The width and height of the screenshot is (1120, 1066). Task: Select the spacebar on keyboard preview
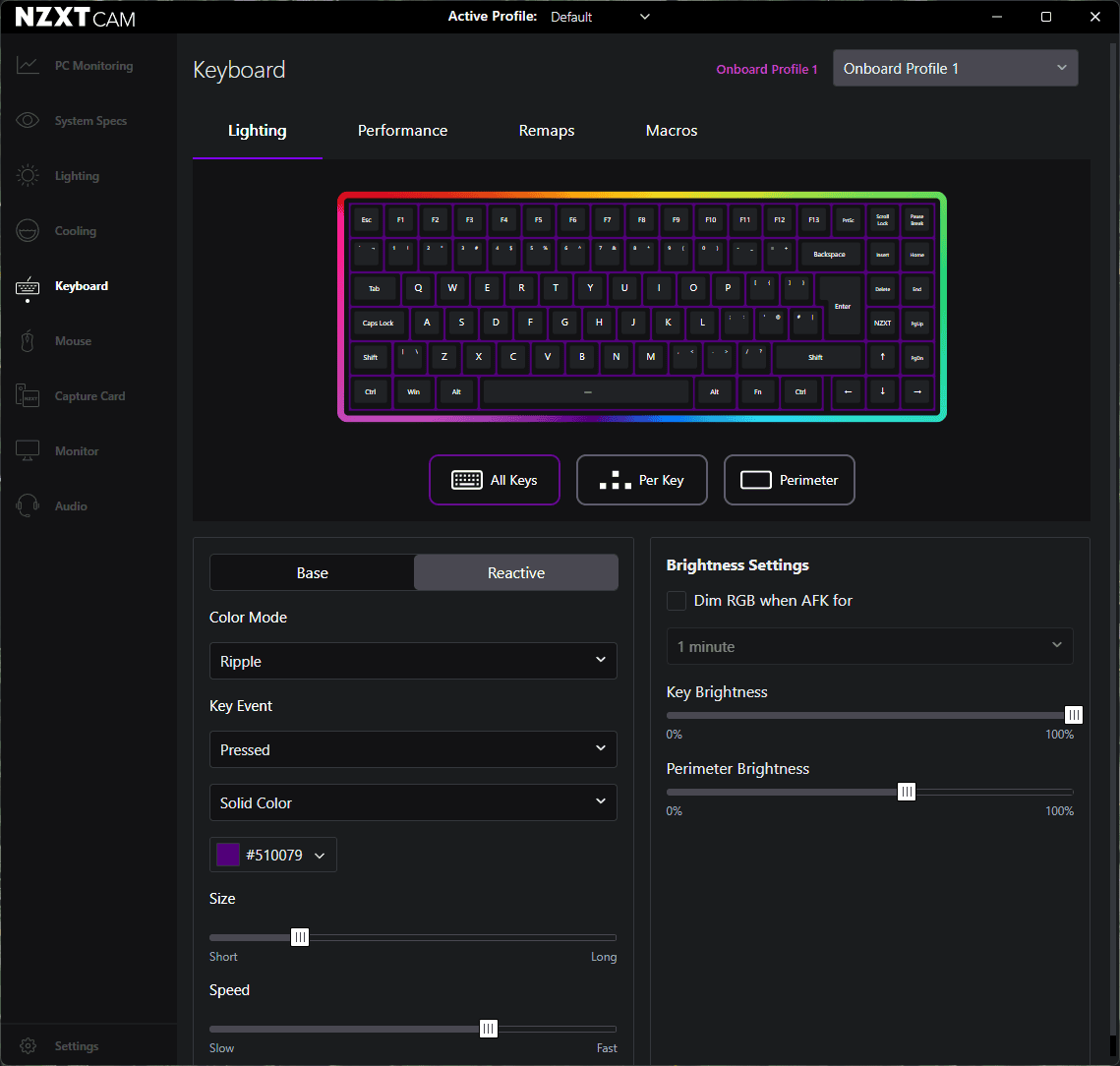587,391
